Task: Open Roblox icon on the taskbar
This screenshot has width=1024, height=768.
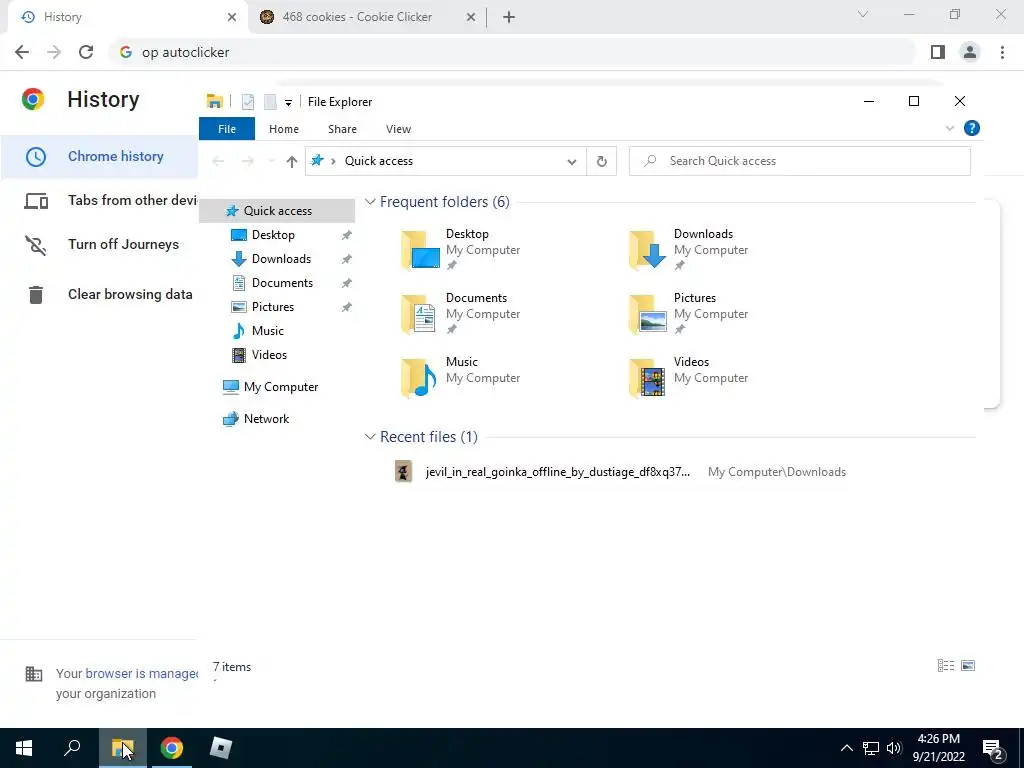Action: [x=221, y=748]
